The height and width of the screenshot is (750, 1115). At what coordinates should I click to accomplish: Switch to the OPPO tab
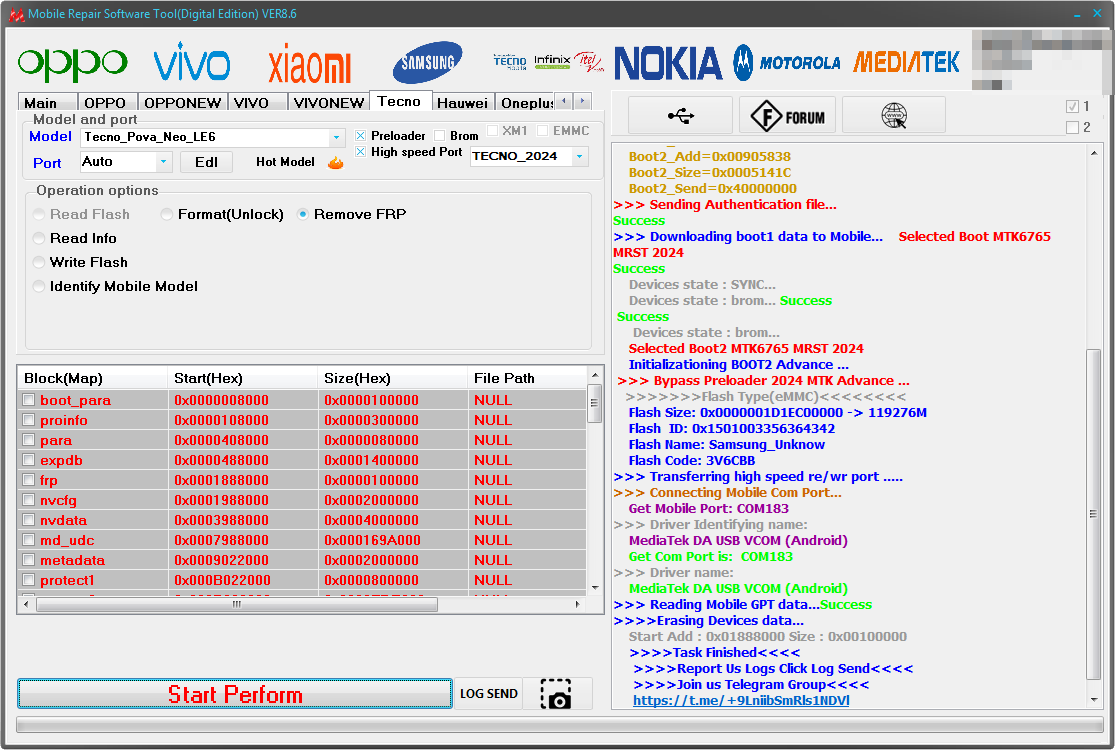107,102
